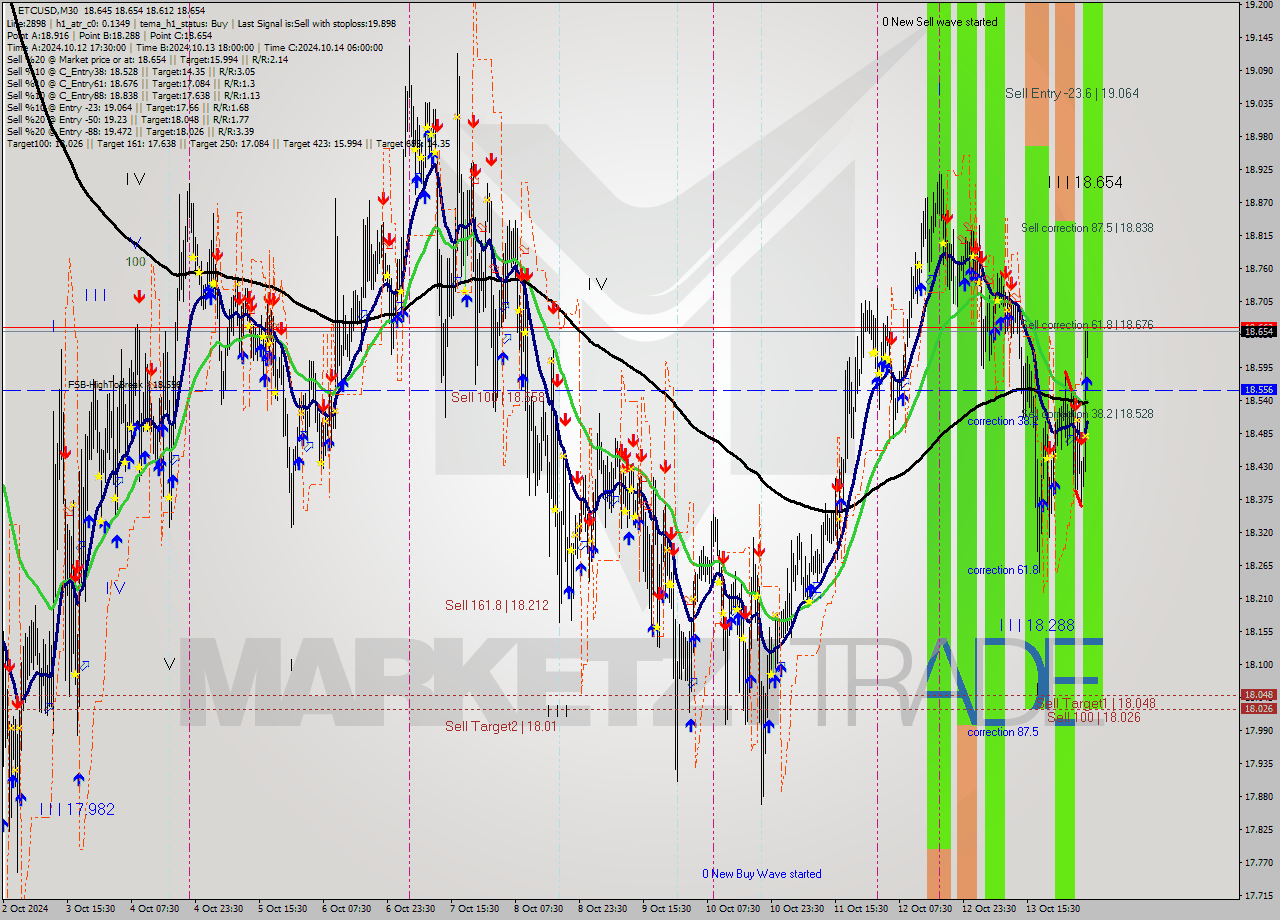Click the blue 18.556 price tag on axis
This screenshot has height=920, width=1280.
click(1258, 390)
